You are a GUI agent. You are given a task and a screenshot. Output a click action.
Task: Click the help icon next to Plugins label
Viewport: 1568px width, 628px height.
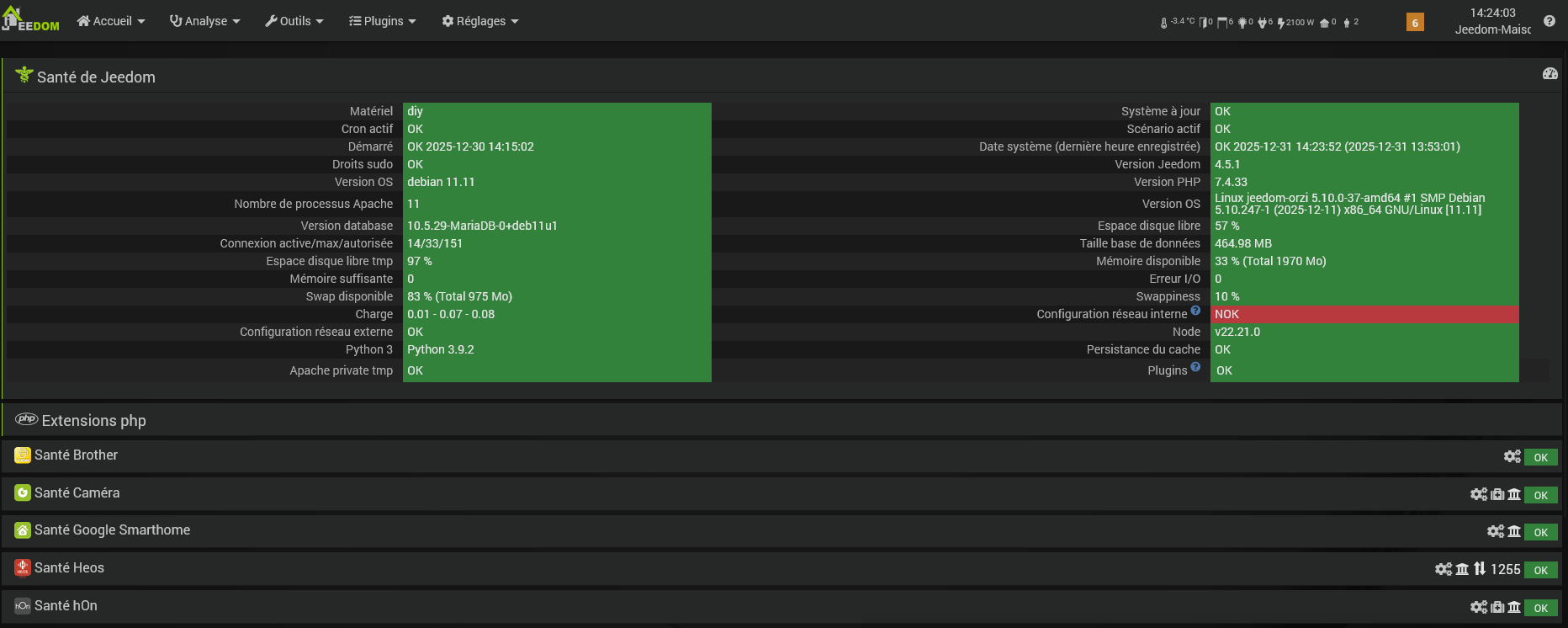coord(1195,366)
